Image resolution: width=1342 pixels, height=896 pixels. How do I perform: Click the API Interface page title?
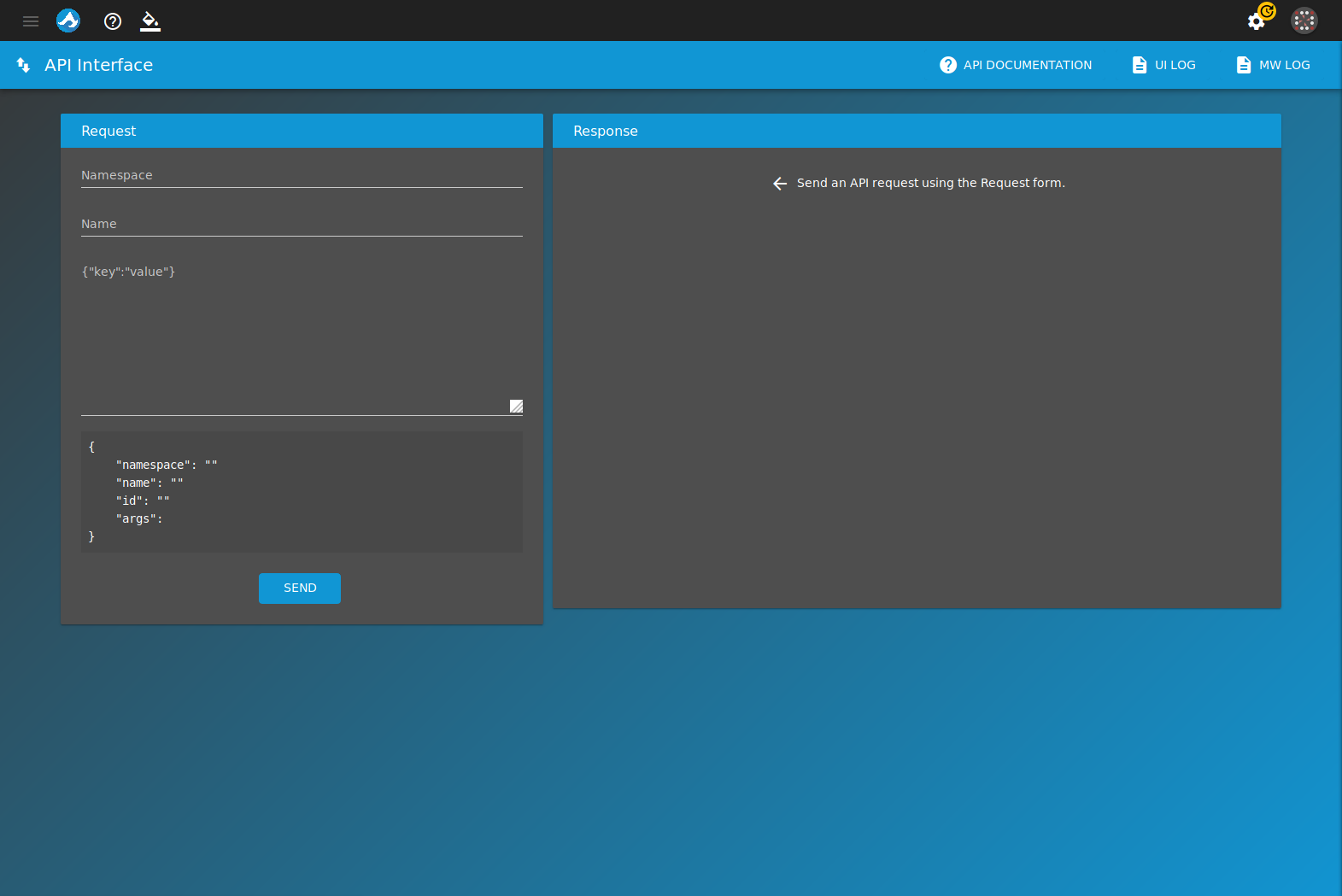99,65
